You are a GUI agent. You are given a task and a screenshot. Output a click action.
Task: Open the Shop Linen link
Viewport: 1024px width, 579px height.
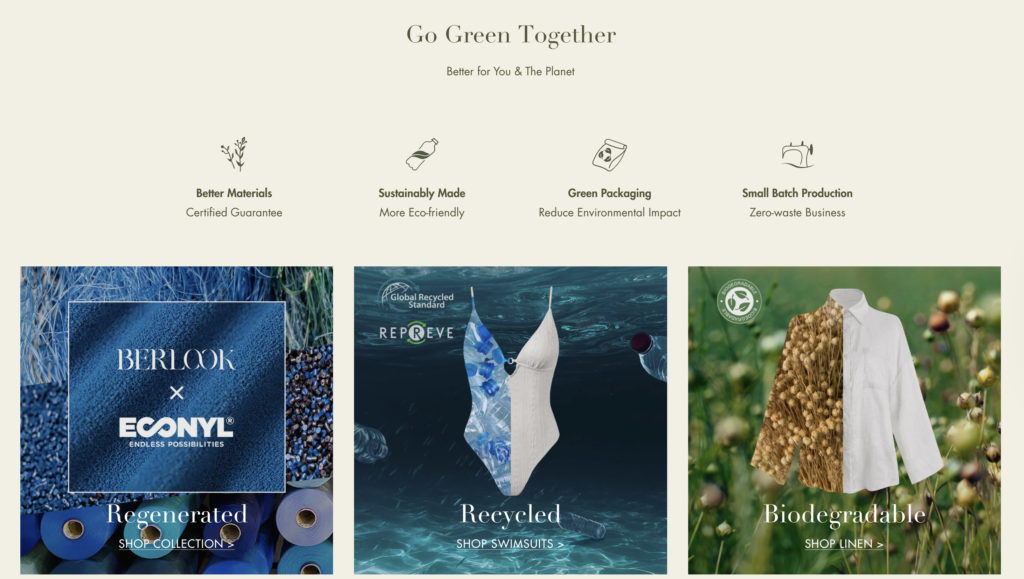pyautogui.click(x=844, y=544)
